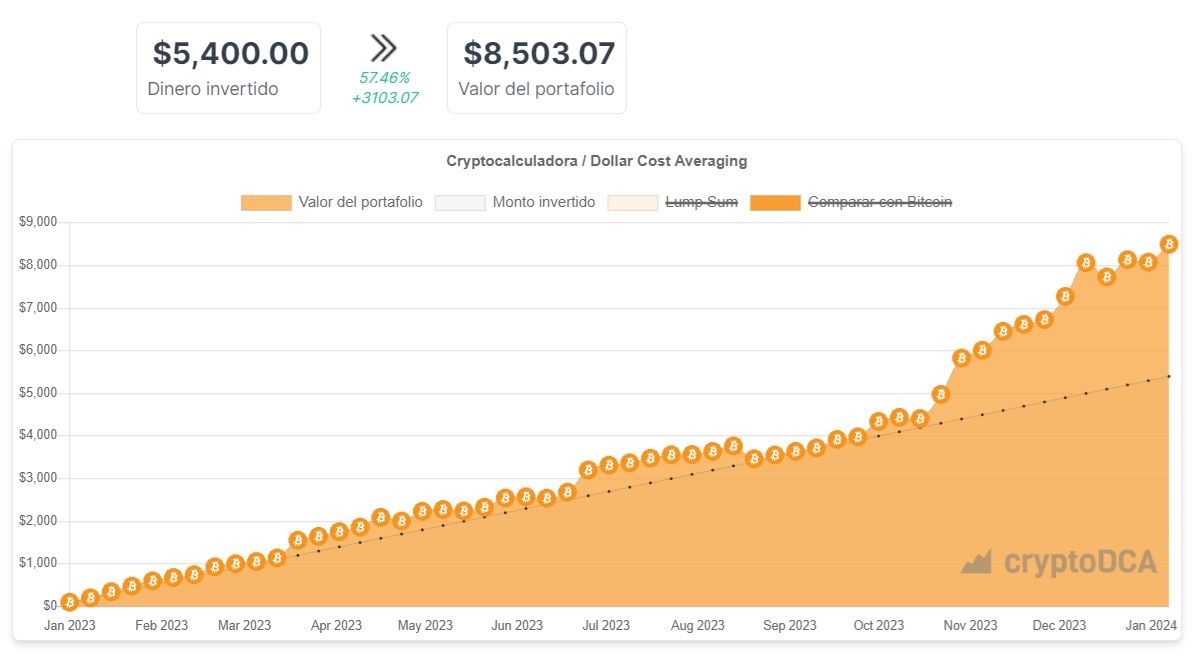Viewport: 1196px width, 660px height.
Task: Click the $5,400.00 Dinero invertido card
Action: point(228,68)
